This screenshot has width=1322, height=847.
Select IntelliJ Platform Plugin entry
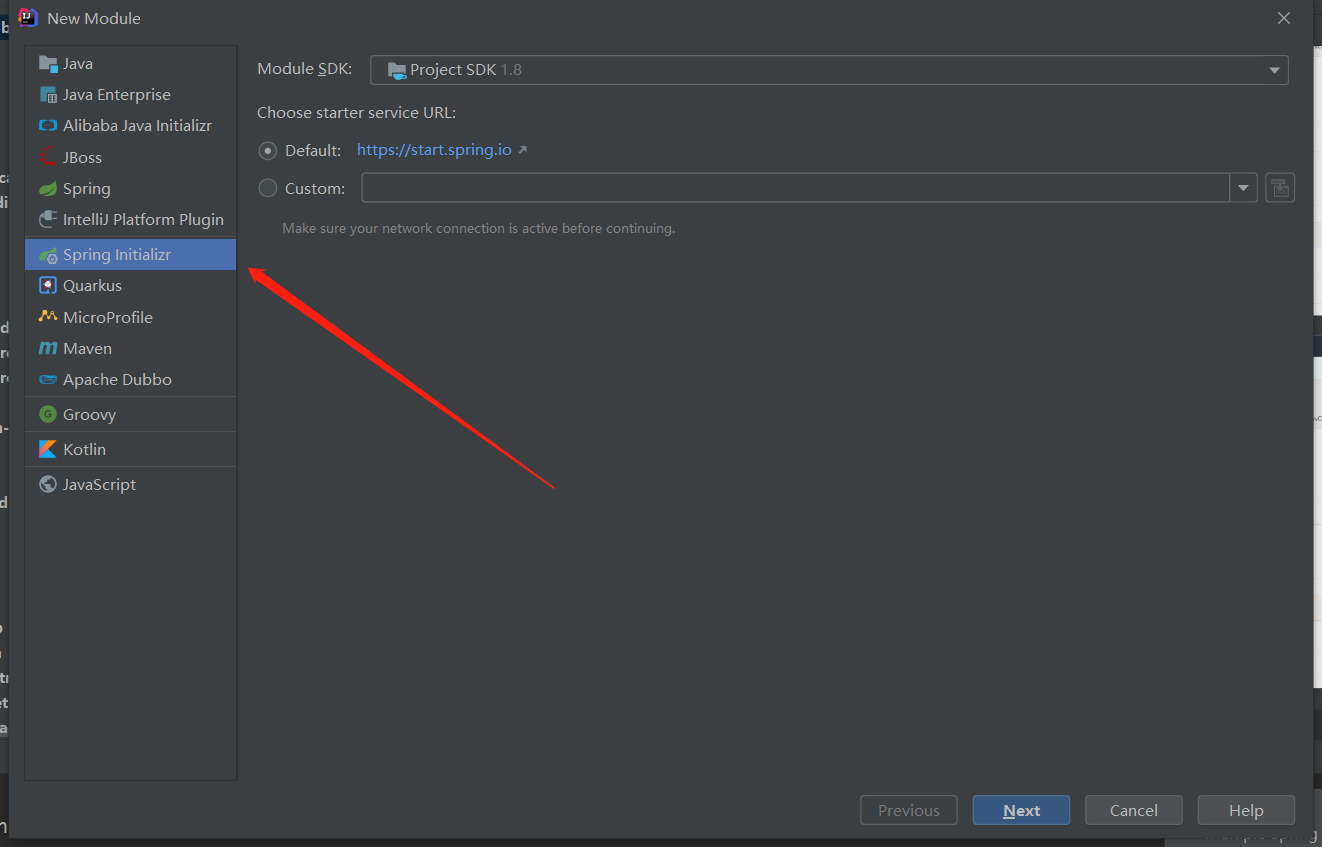pyautogui.click(x=131, y=220)
